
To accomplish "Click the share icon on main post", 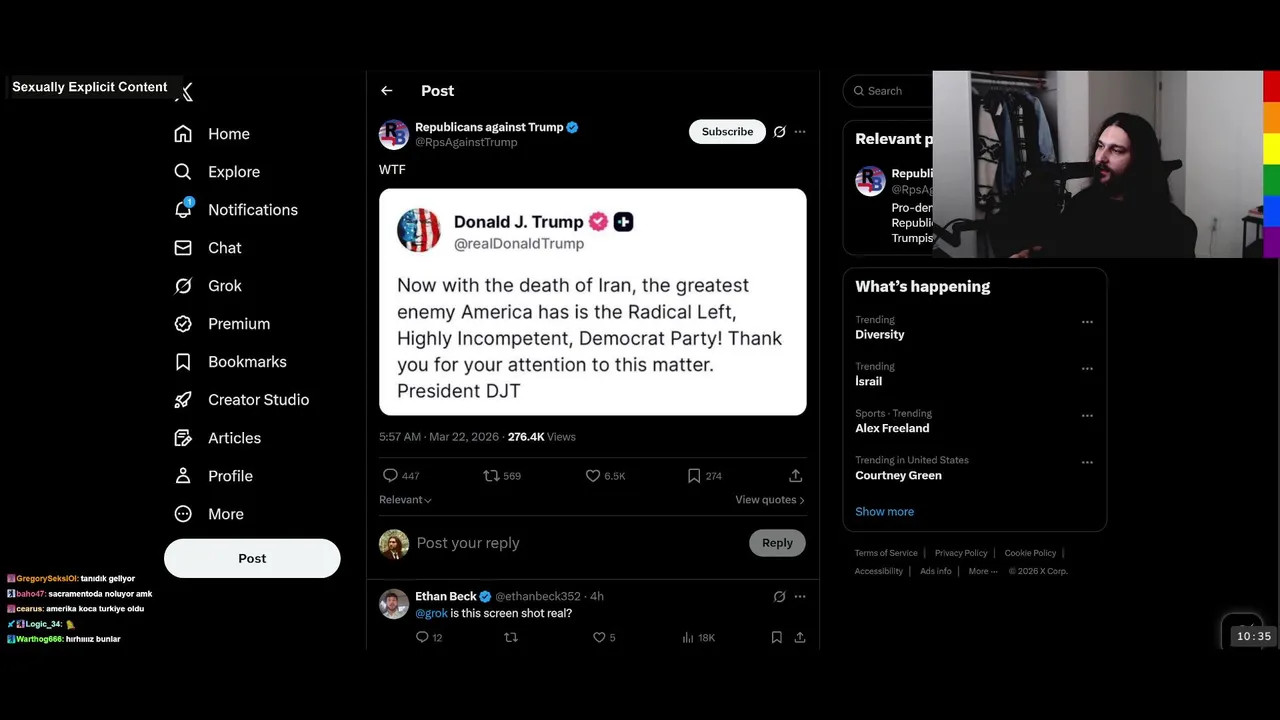I will [796, 476].
